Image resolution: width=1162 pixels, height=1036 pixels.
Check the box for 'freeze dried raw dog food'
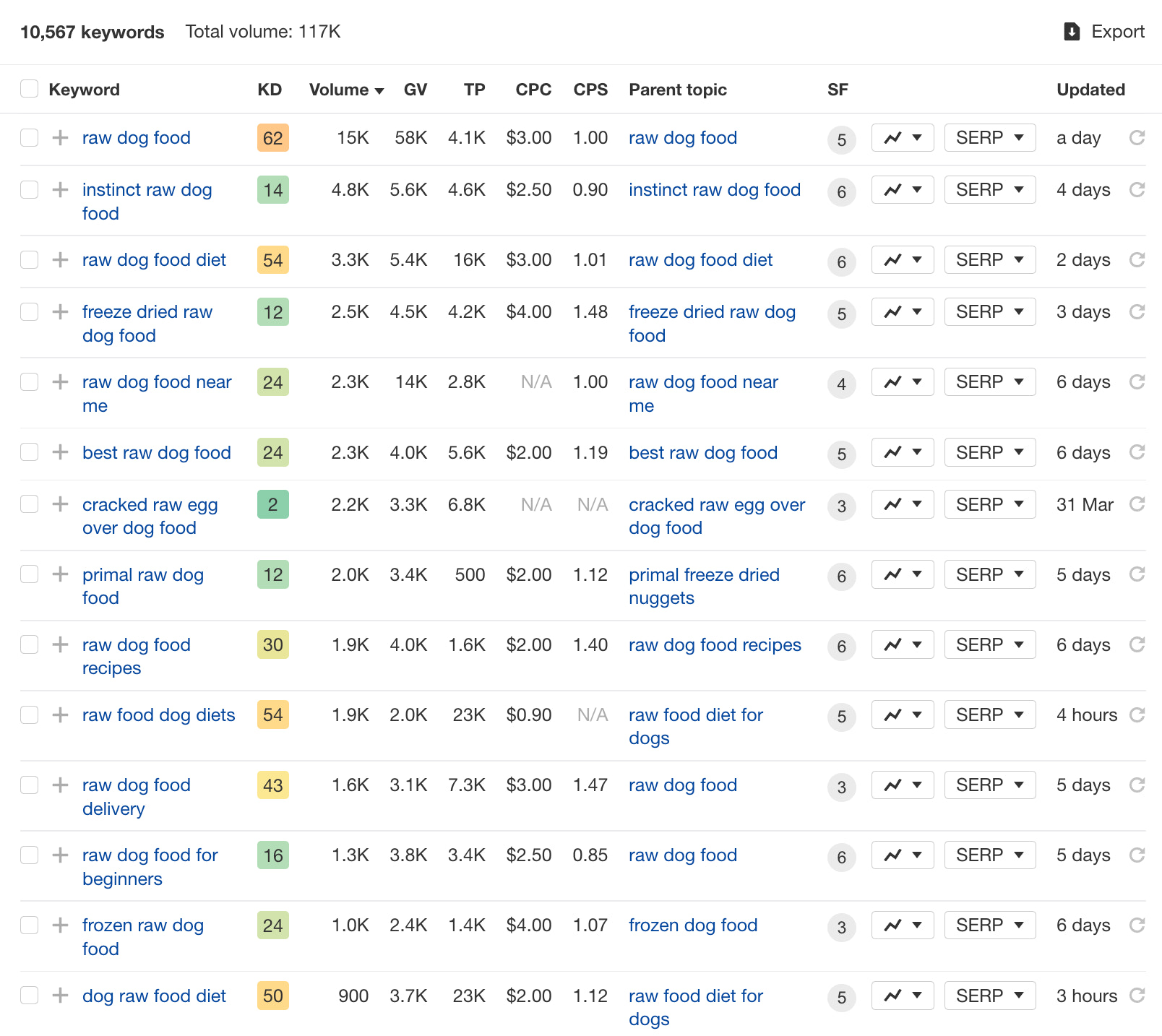(30, 312)
